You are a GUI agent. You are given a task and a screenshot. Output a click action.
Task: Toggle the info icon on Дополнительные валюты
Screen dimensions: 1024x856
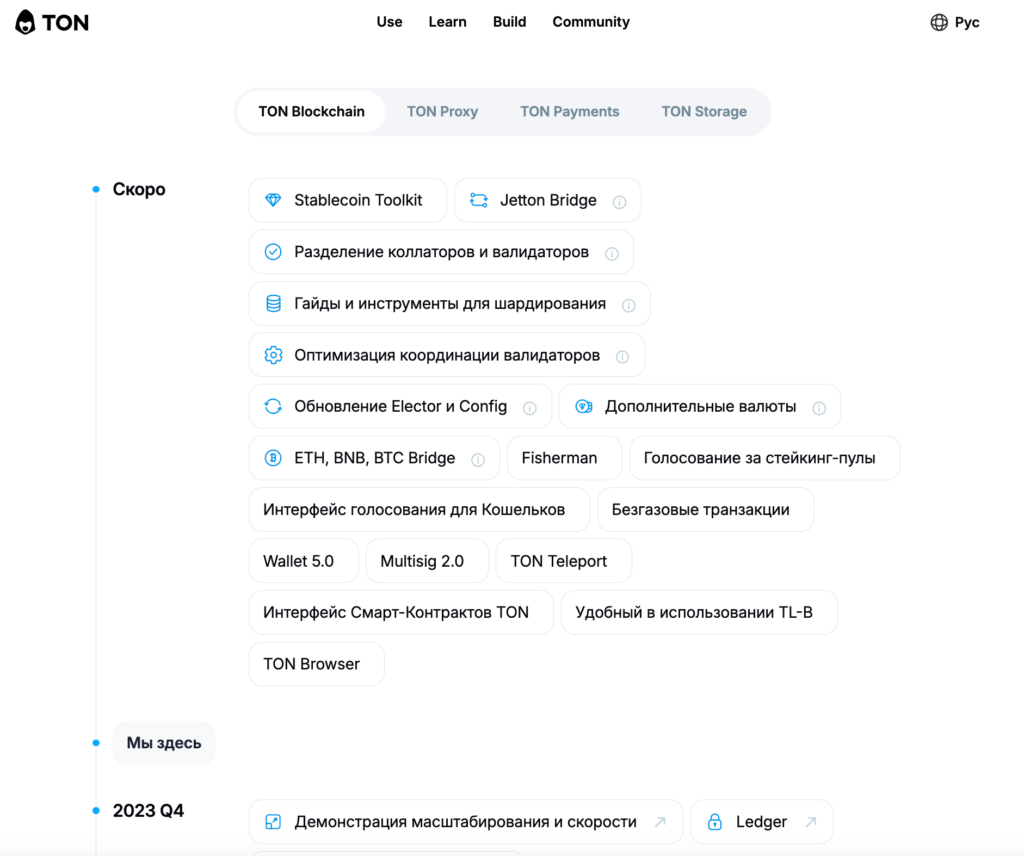pyautogui.click(x=819, y=407)
